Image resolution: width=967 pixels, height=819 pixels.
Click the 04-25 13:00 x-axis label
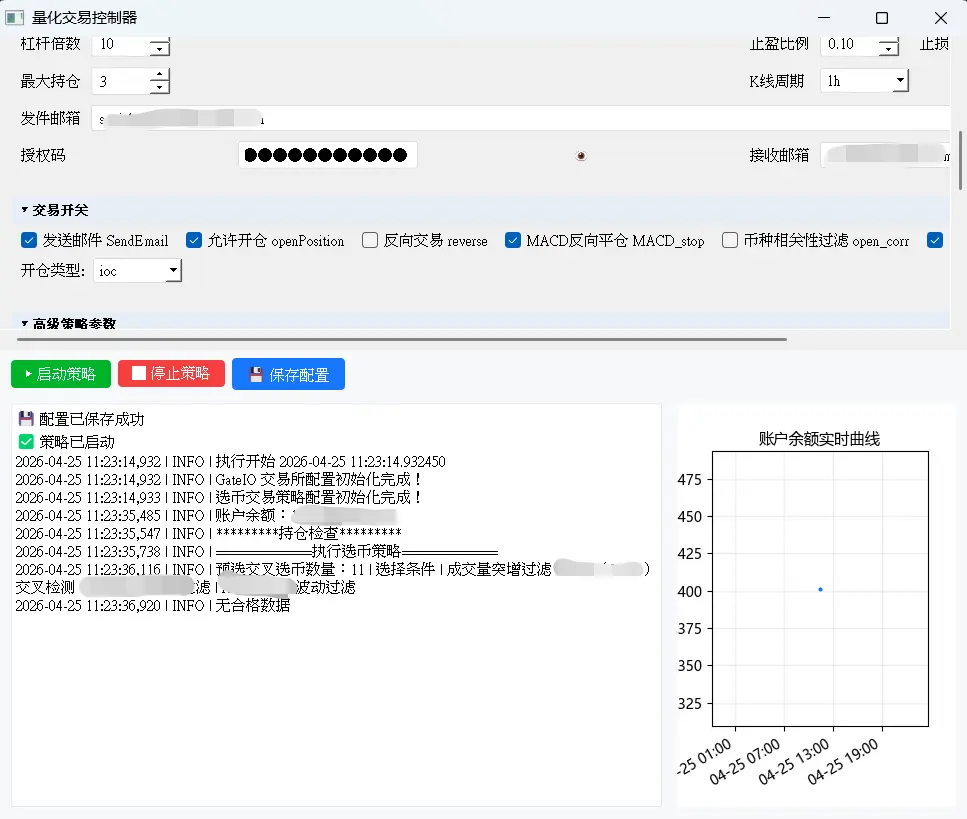click(x=794, y=762)
